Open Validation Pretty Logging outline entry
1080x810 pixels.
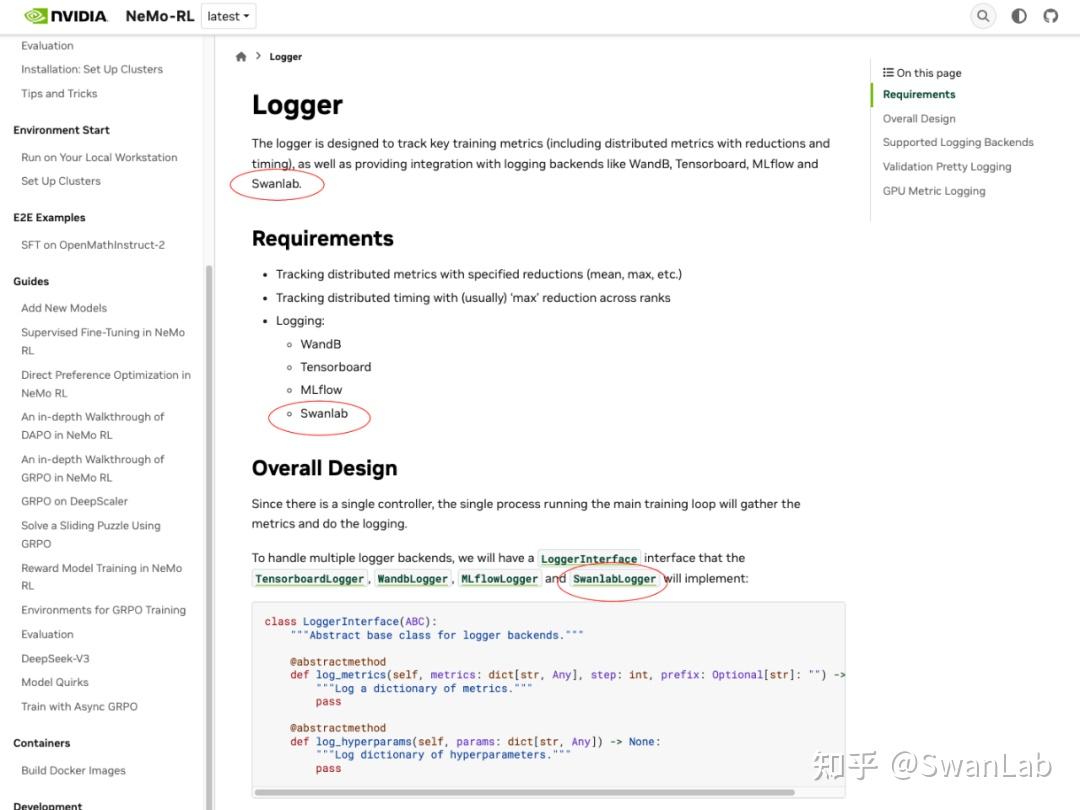tap(947, 167)
